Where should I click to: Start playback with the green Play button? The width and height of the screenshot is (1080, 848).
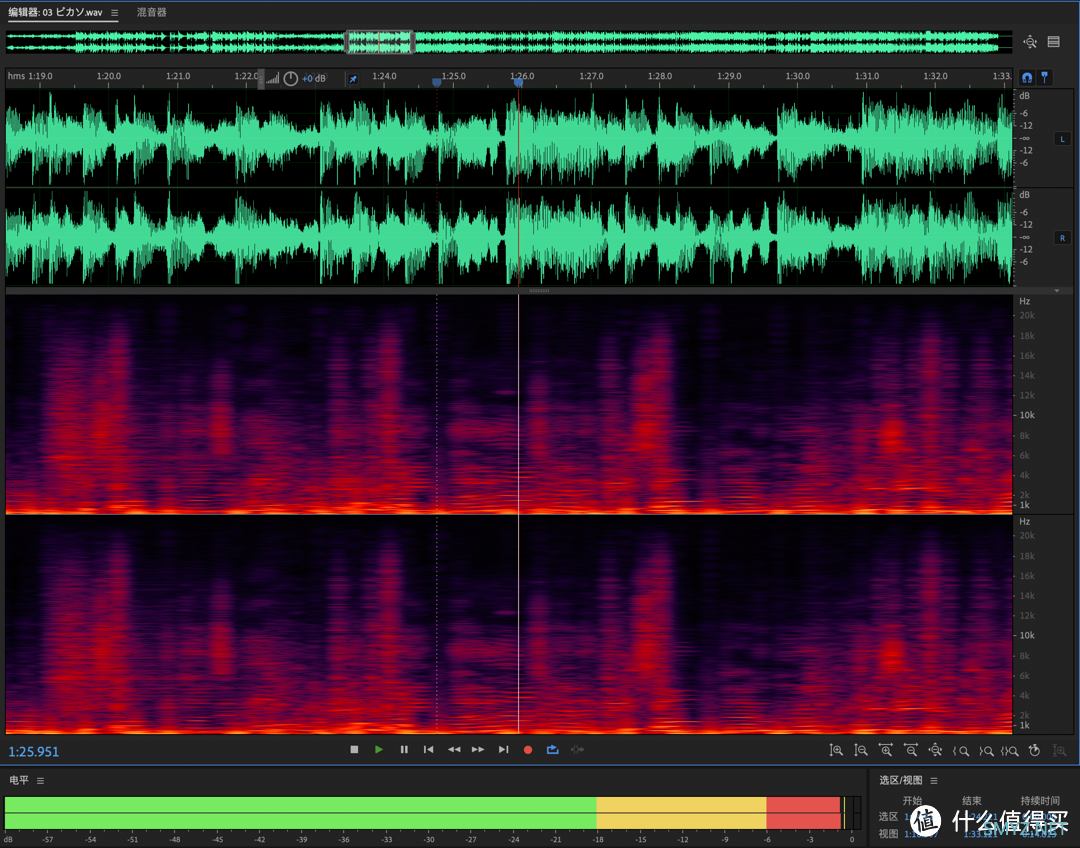pyautogui.click(x=379, y=749)
